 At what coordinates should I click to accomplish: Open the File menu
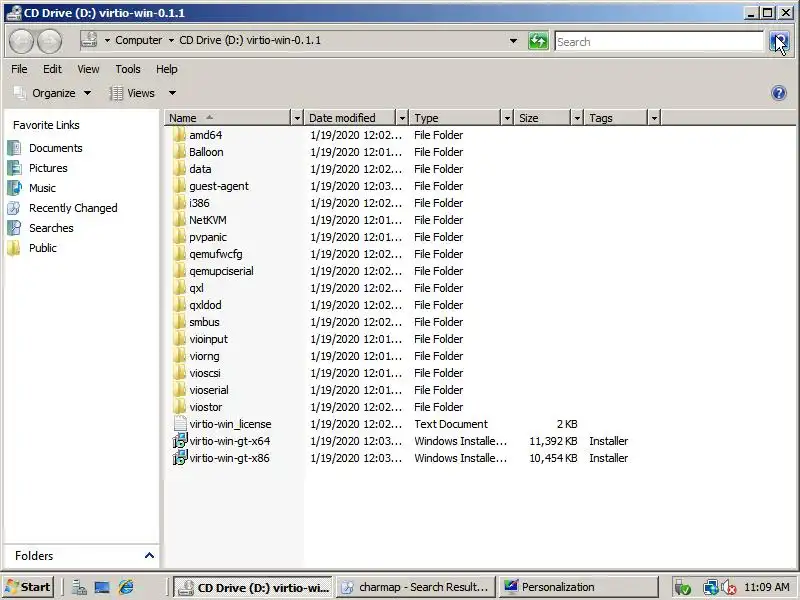pos(19,69)
